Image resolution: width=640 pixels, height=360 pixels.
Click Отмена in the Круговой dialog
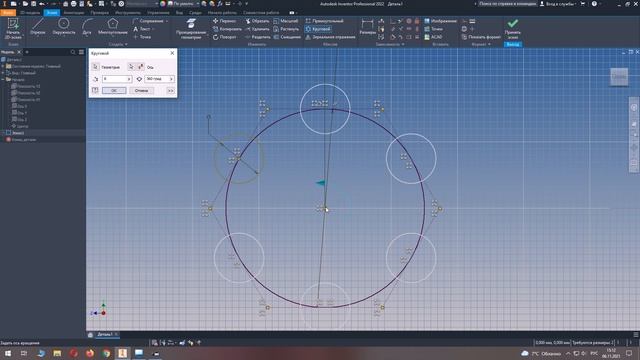[x=141, y=91]
